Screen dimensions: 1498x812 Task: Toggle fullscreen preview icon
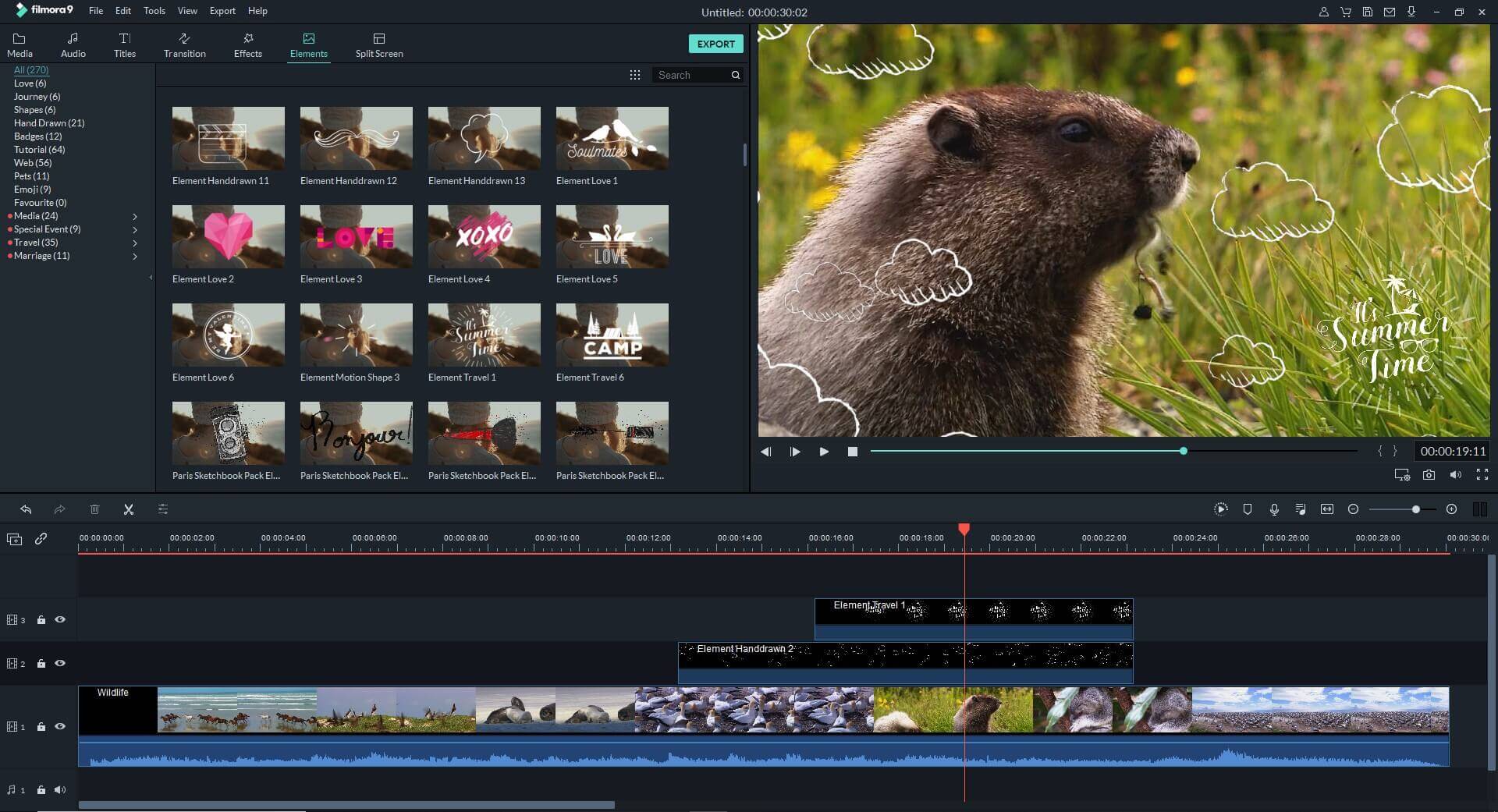click(x=1482, y=474)
